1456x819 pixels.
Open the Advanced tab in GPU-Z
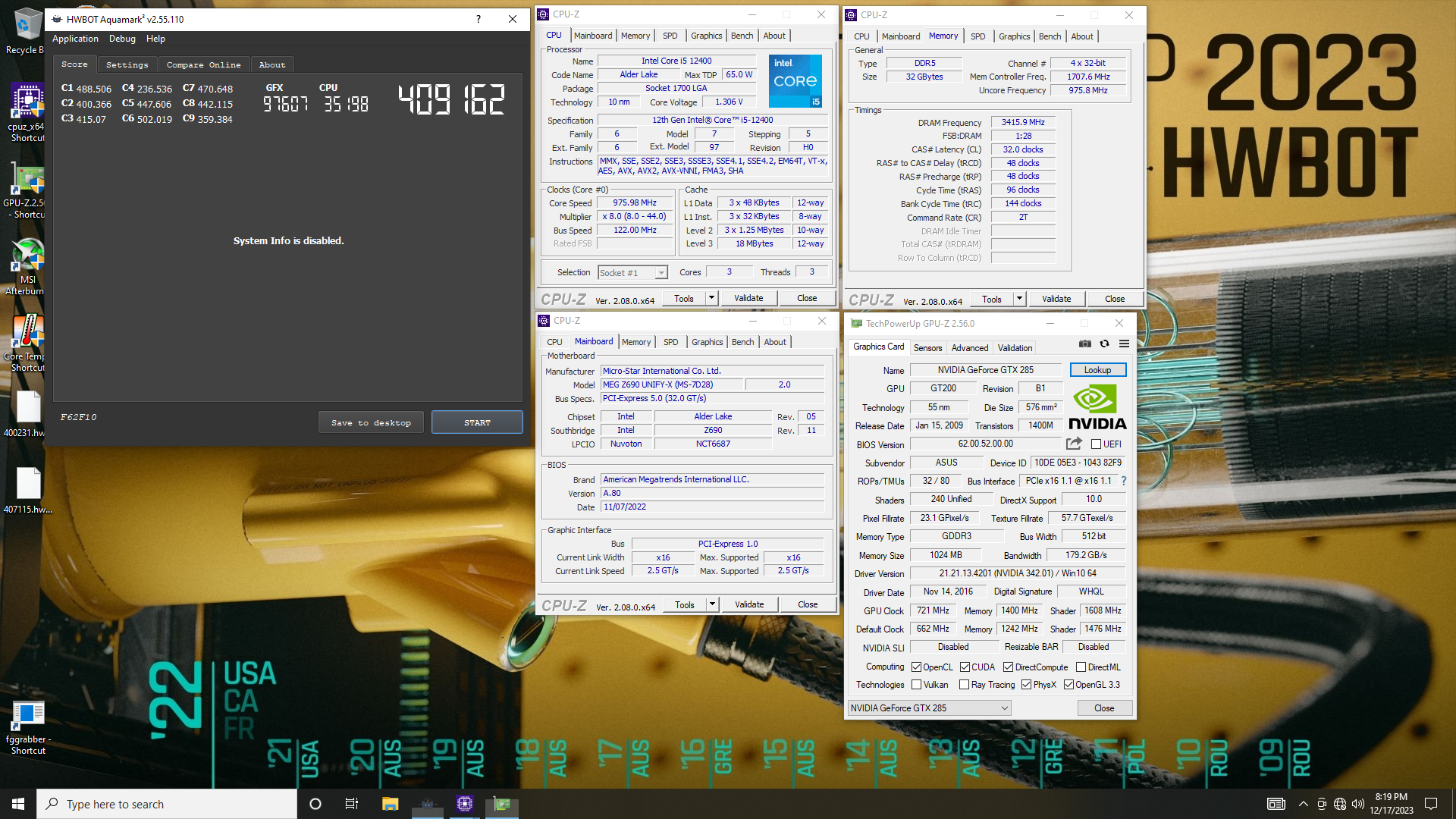pos(970,348)
